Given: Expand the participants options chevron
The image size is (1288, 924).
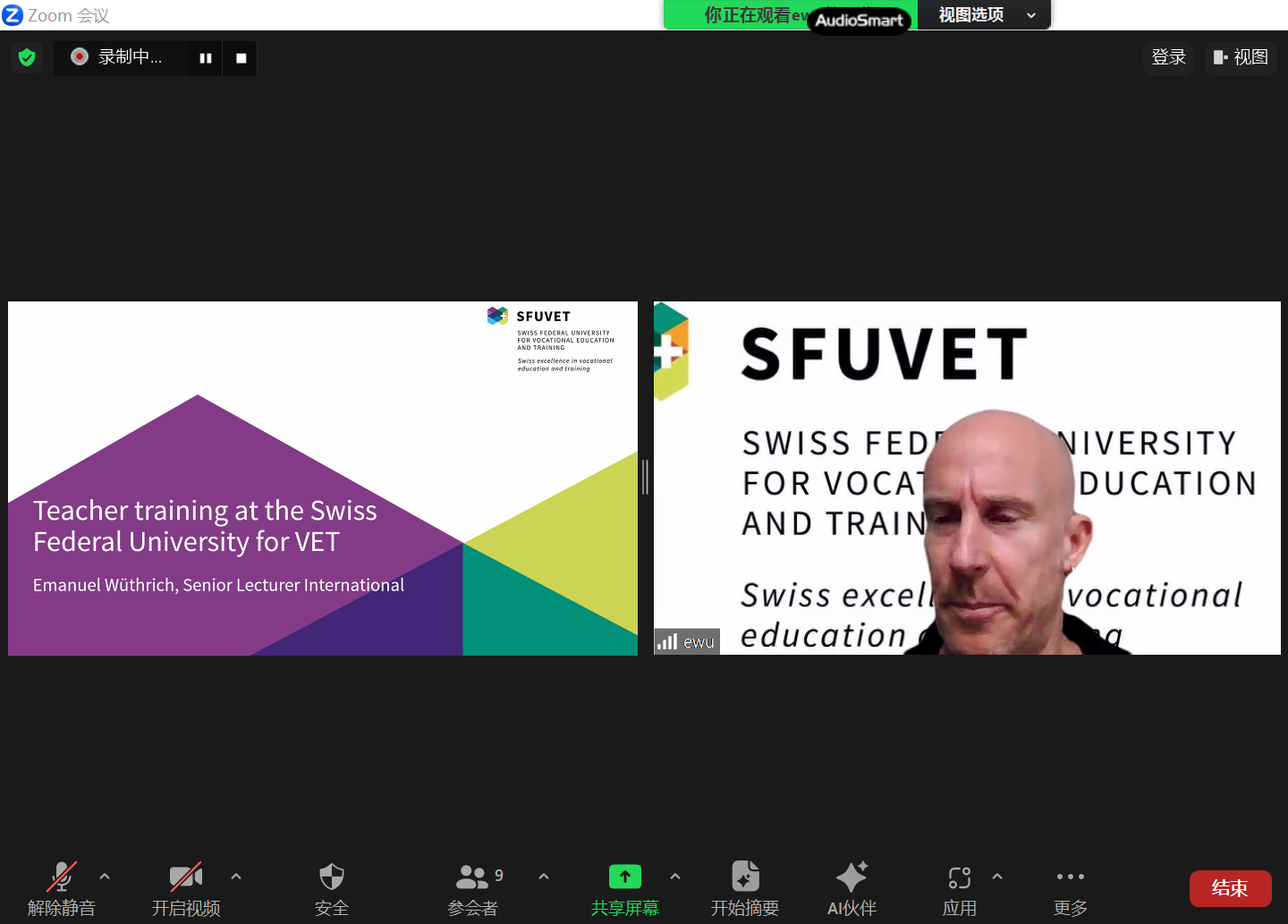Looking at the screenshot, I should 544,877.
